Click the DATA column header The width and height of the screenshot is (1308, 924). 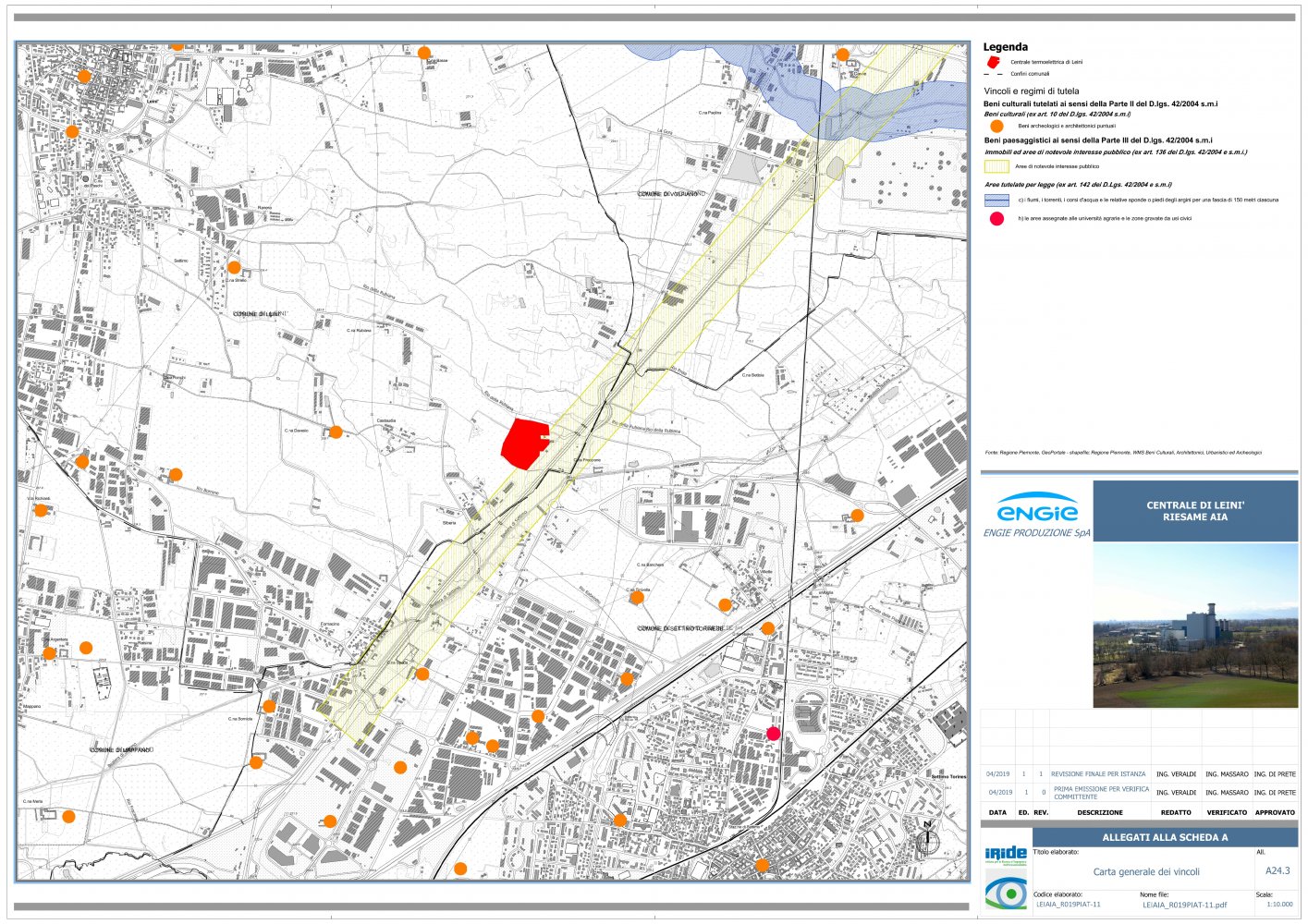pos(997,813)
